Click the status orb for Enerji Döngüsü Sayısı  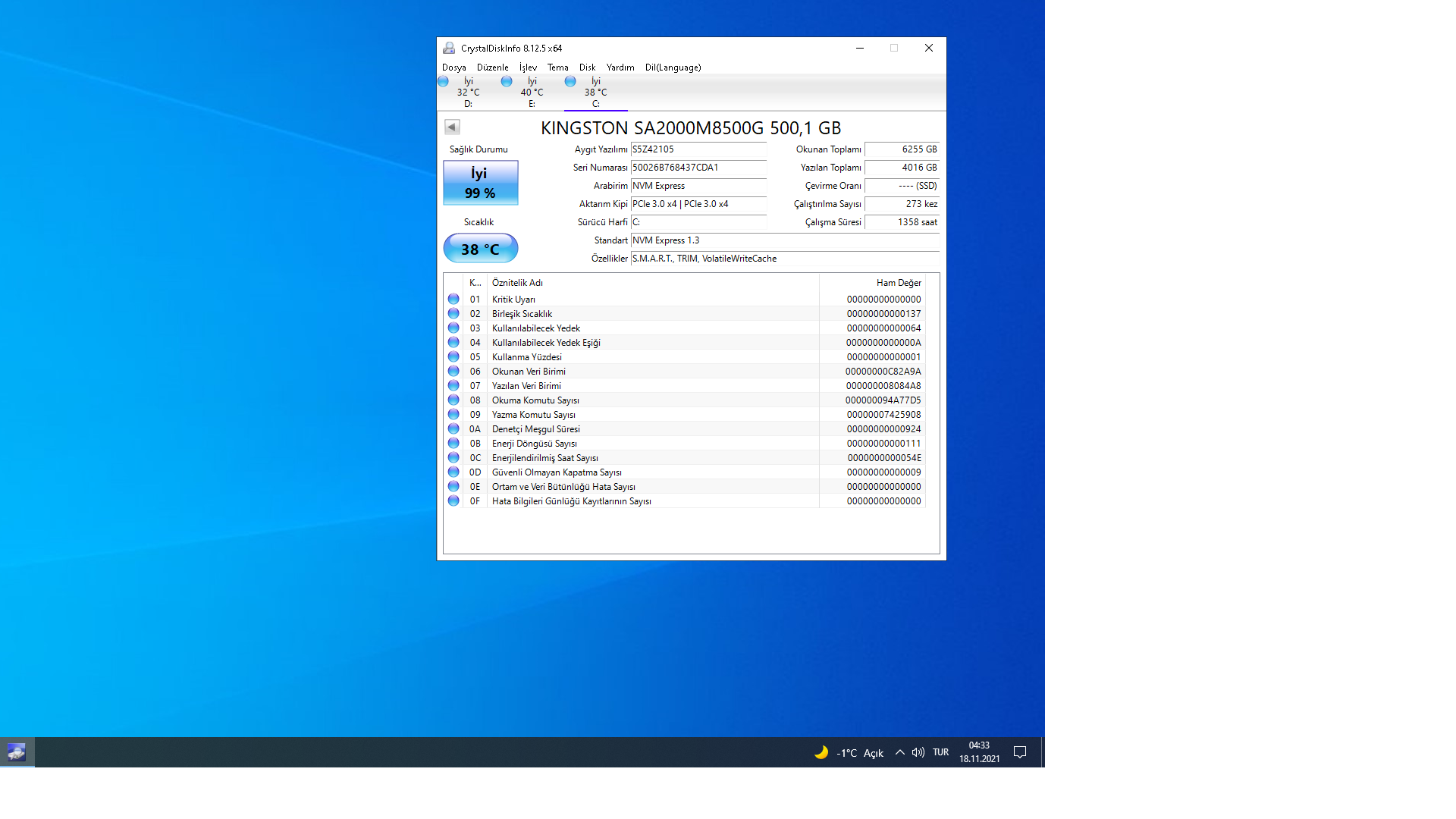453,443
